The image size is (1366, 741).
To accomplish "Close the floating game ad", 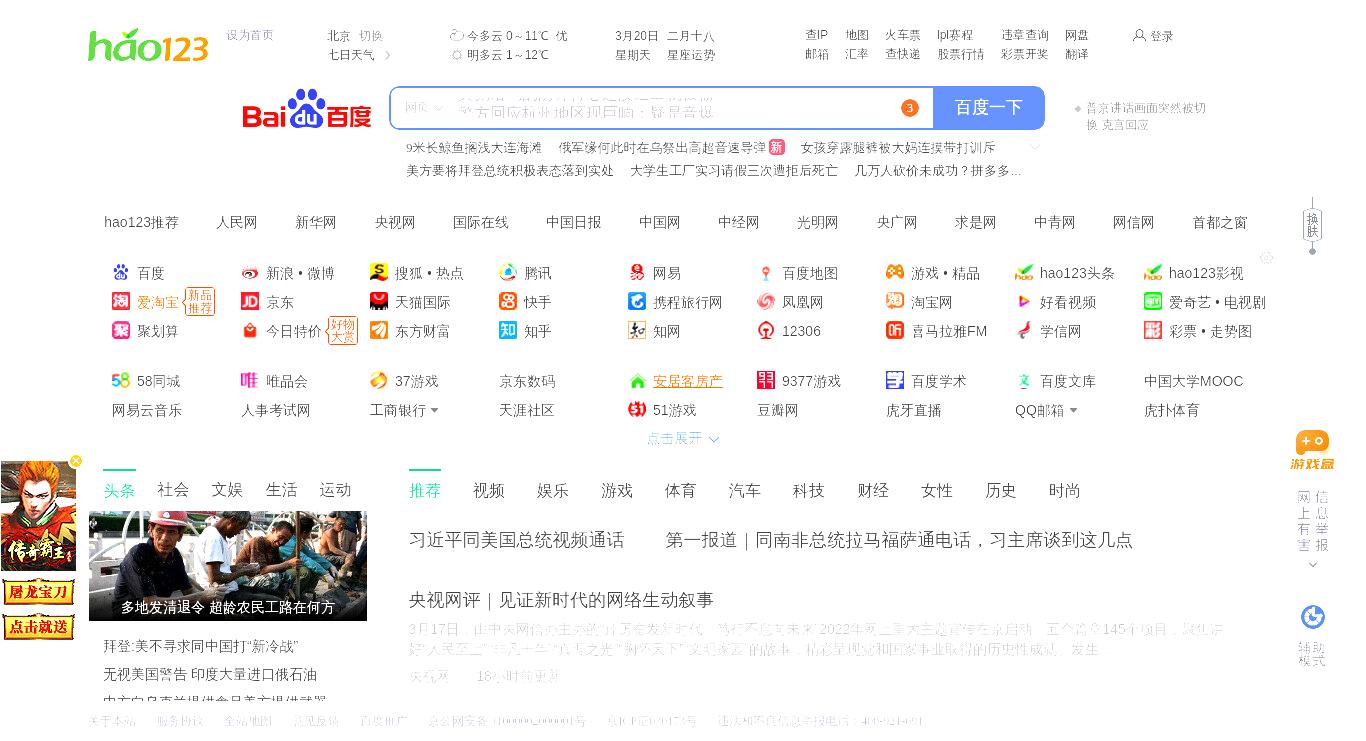I will click(75, 461).
